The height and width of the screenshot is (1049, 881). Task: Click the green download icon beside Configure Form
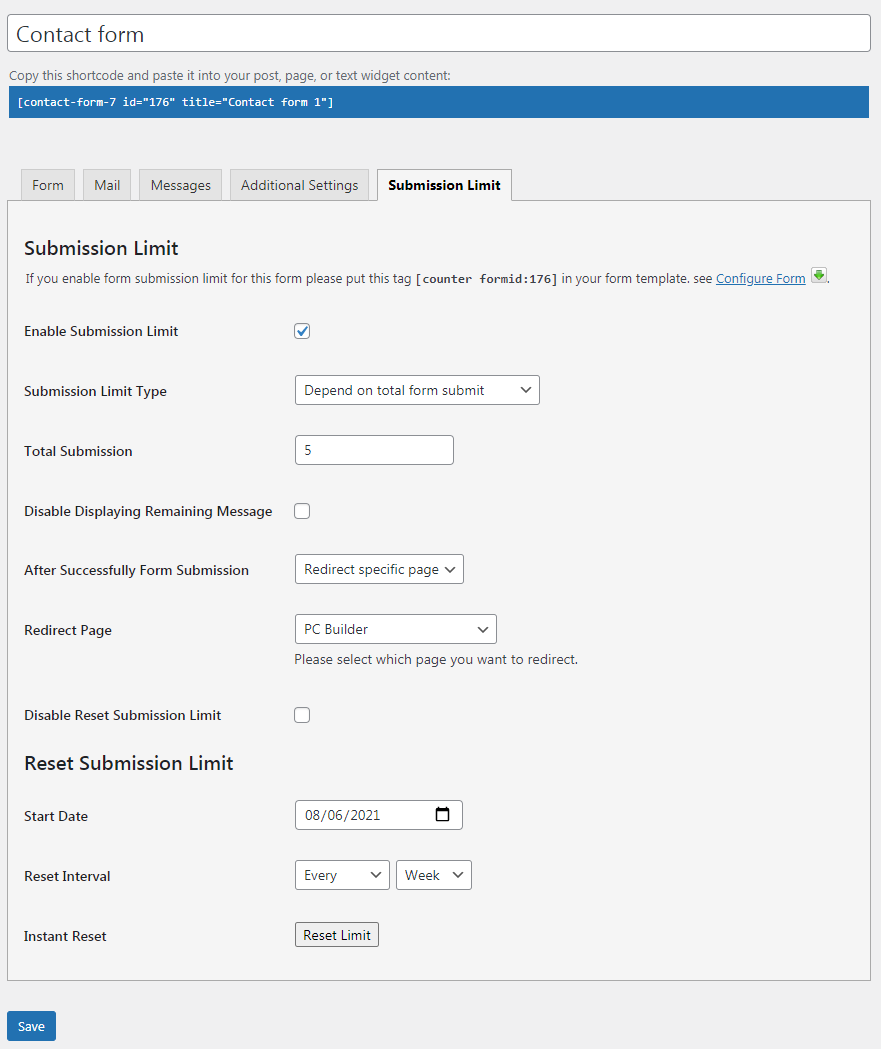click(x=819, y=276)
